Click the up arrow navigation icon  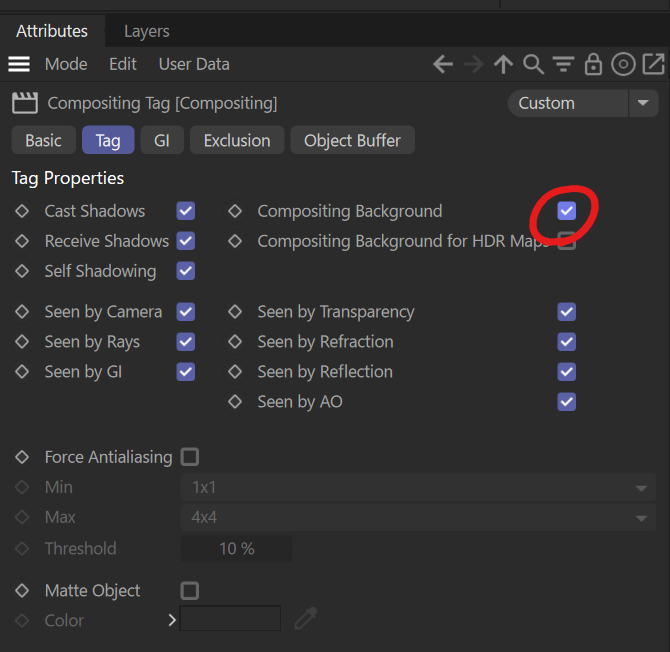point(503,65)
